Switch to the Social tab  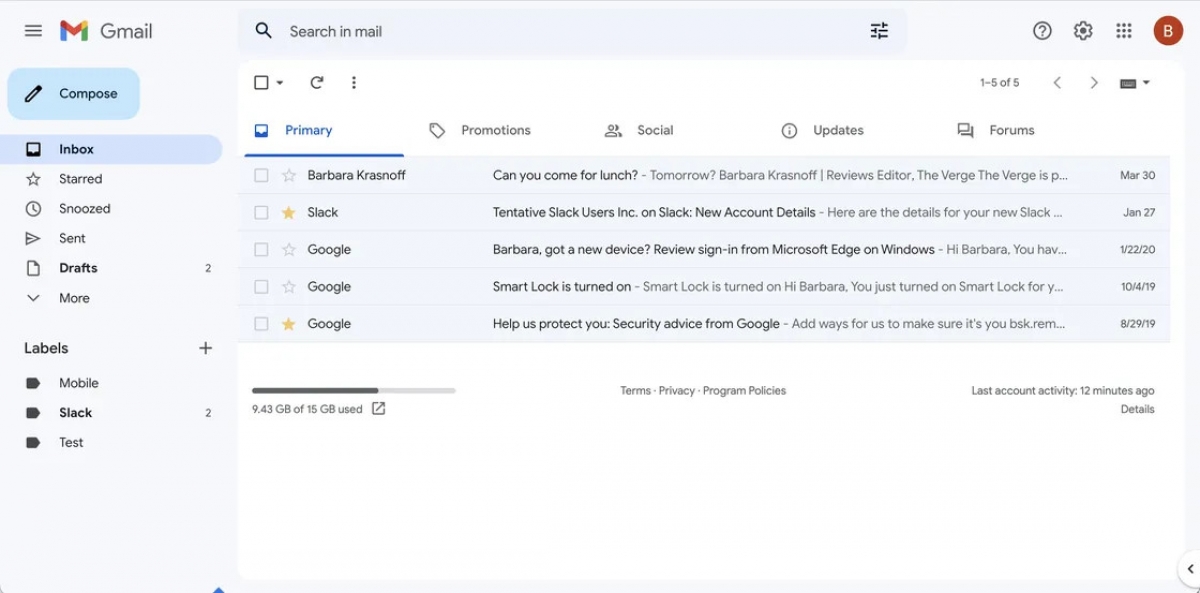tap(655, 131)
